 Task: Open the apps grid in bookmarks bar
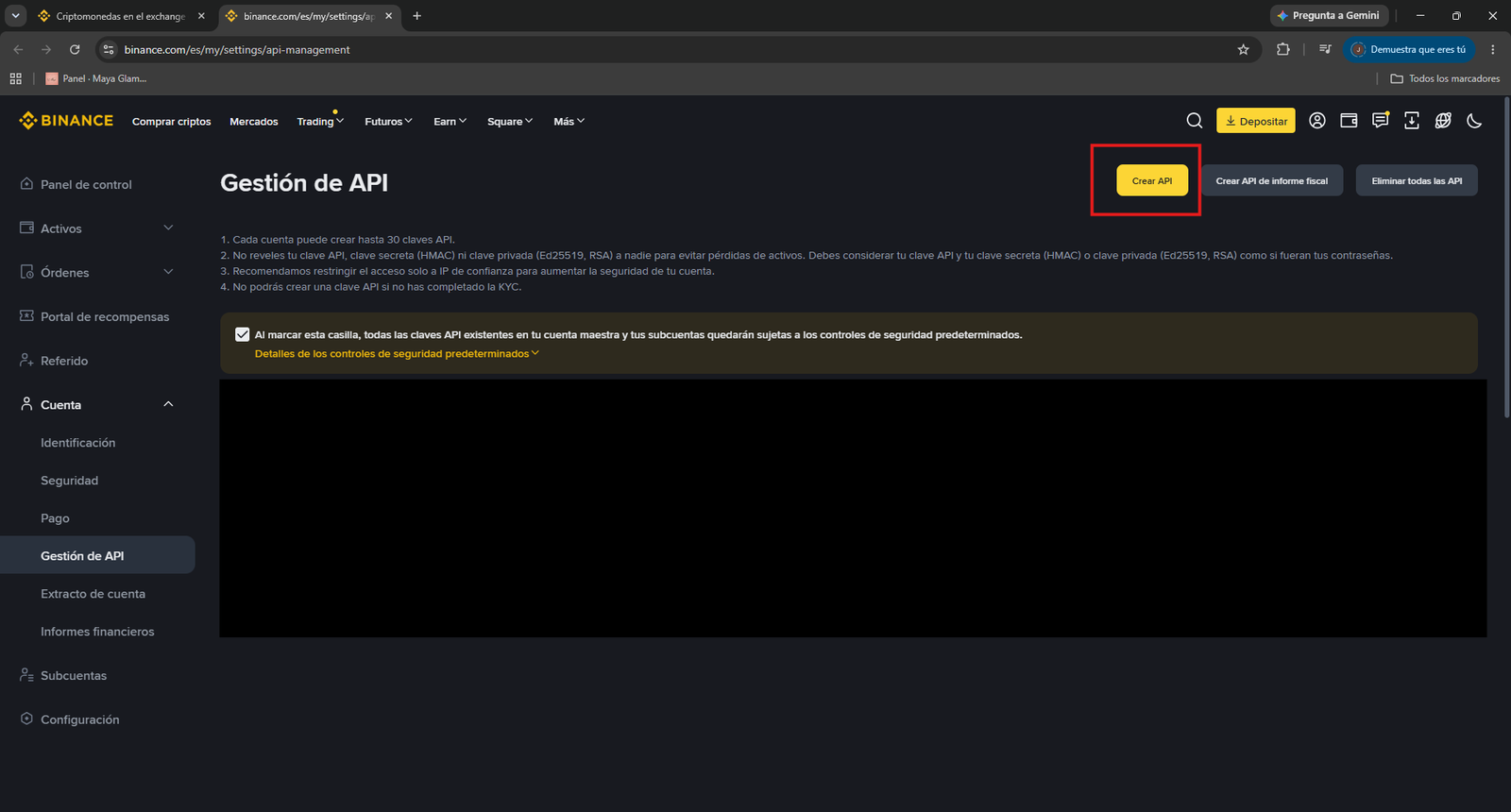[x=15, y=78]
